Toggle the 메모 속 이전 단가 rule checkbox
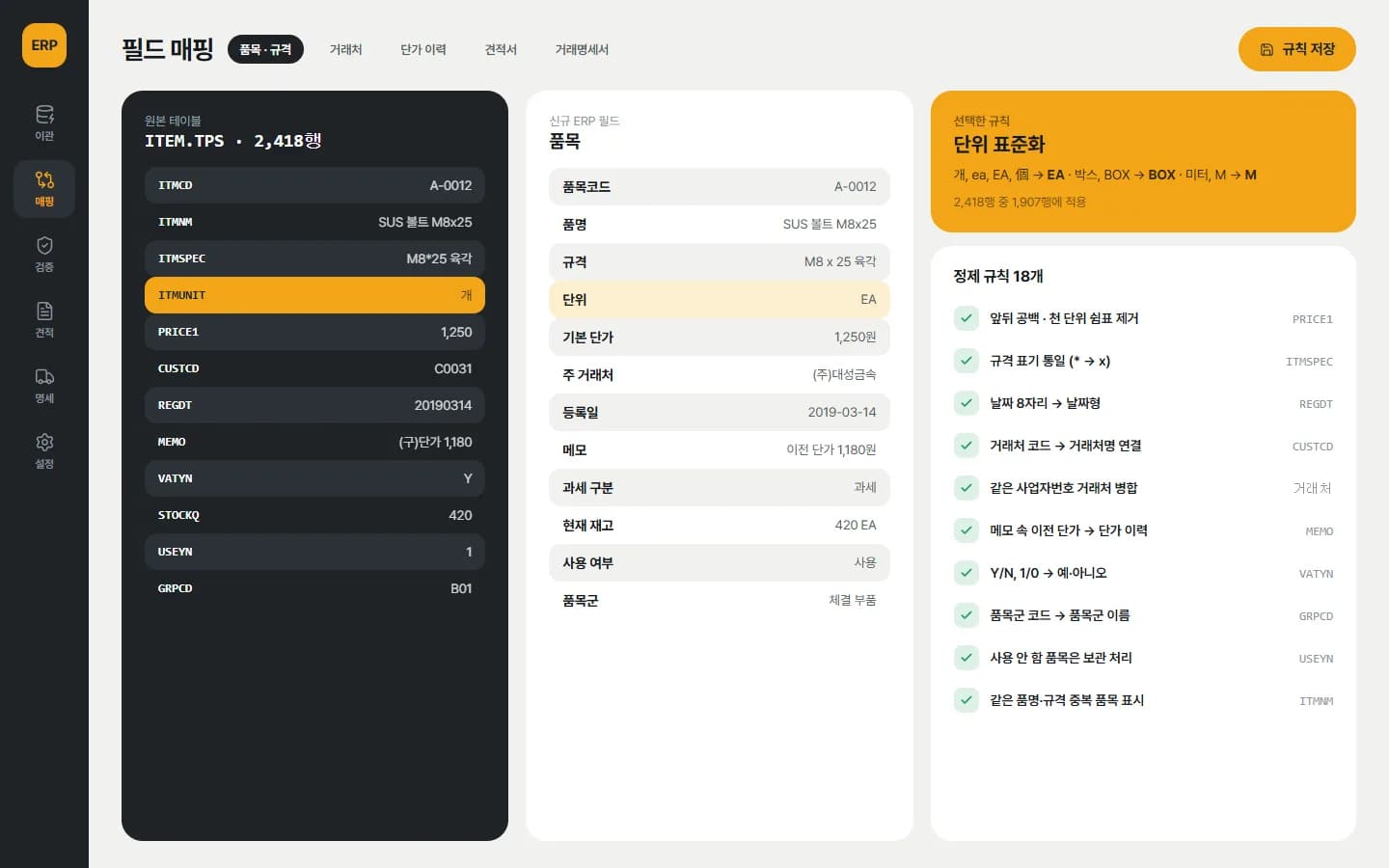The image size is (1389, 868). pos(966,530)
